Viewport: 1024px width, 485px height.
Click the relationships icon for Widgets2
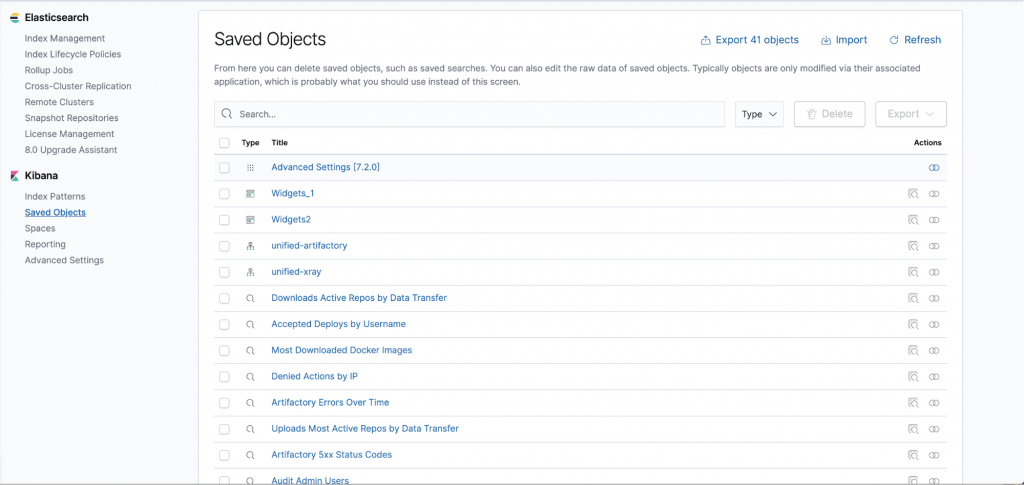[934, 220]
